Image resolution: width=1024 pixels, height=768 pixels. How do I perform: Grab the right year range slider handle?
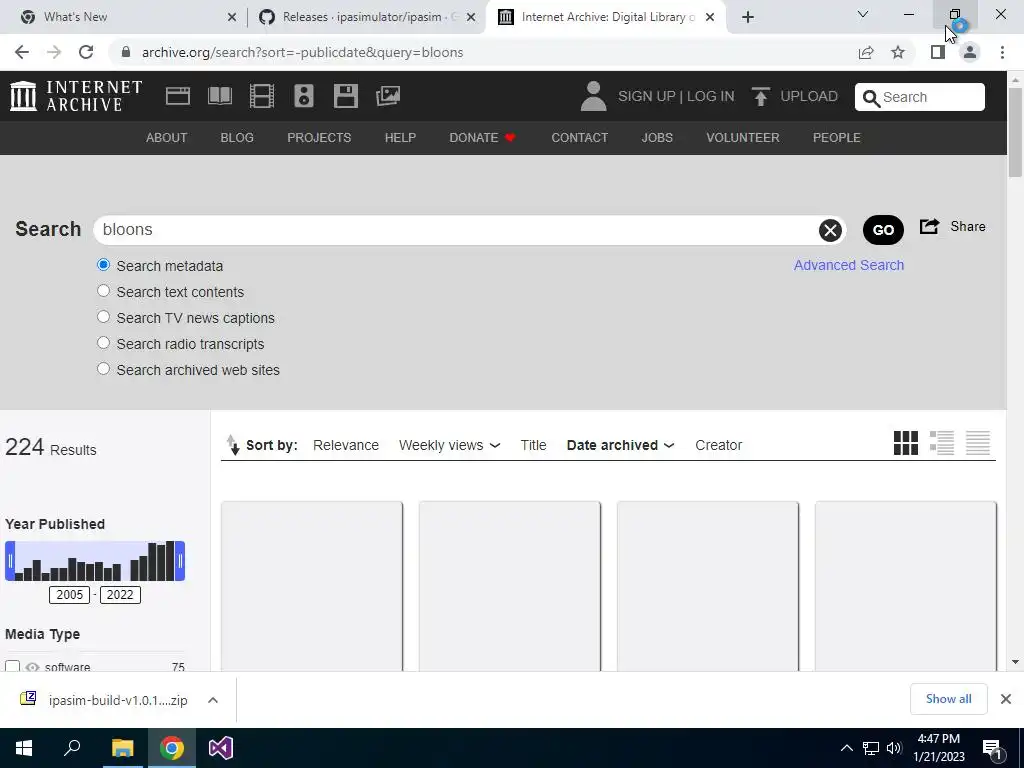tap(180, 561)
